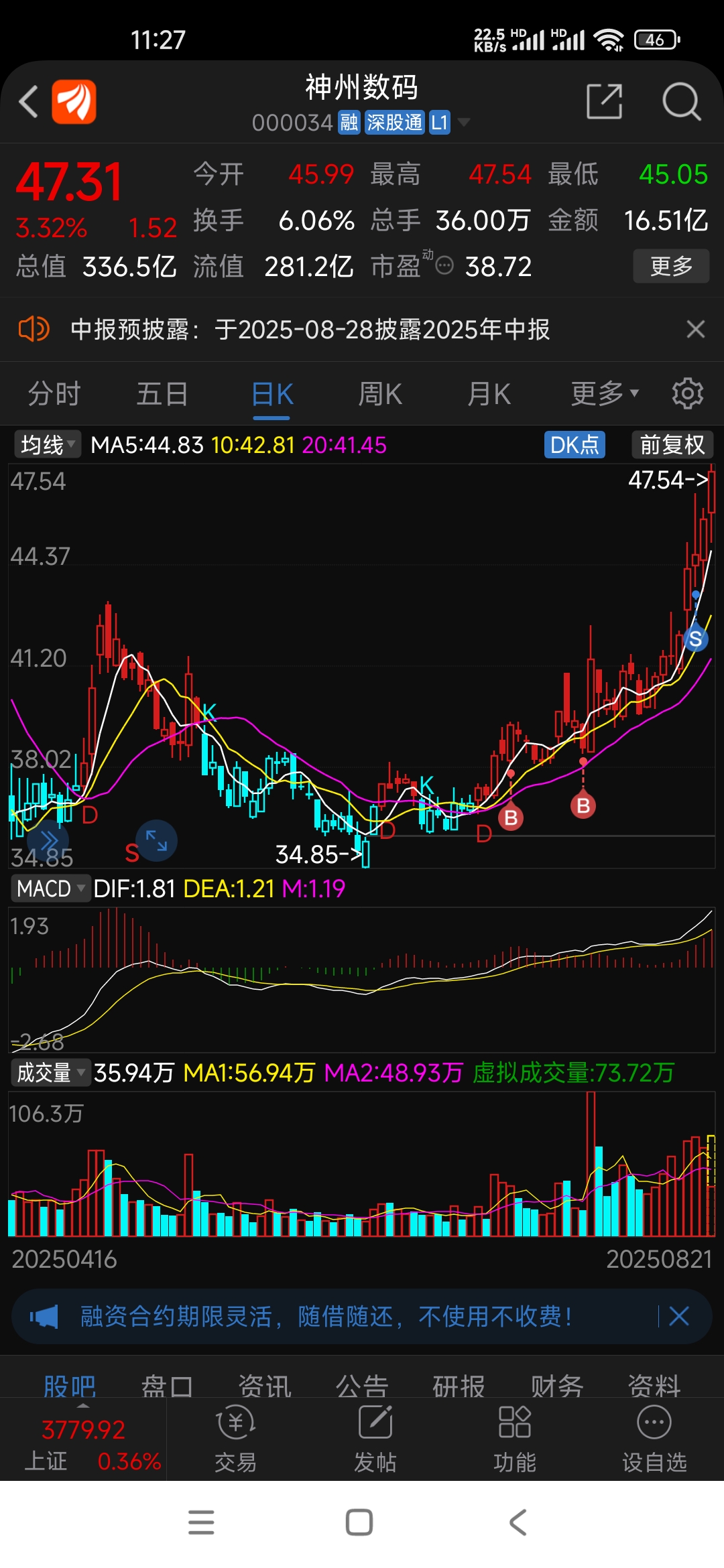724x1568 pixels.
Task: Tap the 深股通 badge
Action: (395, 123)
